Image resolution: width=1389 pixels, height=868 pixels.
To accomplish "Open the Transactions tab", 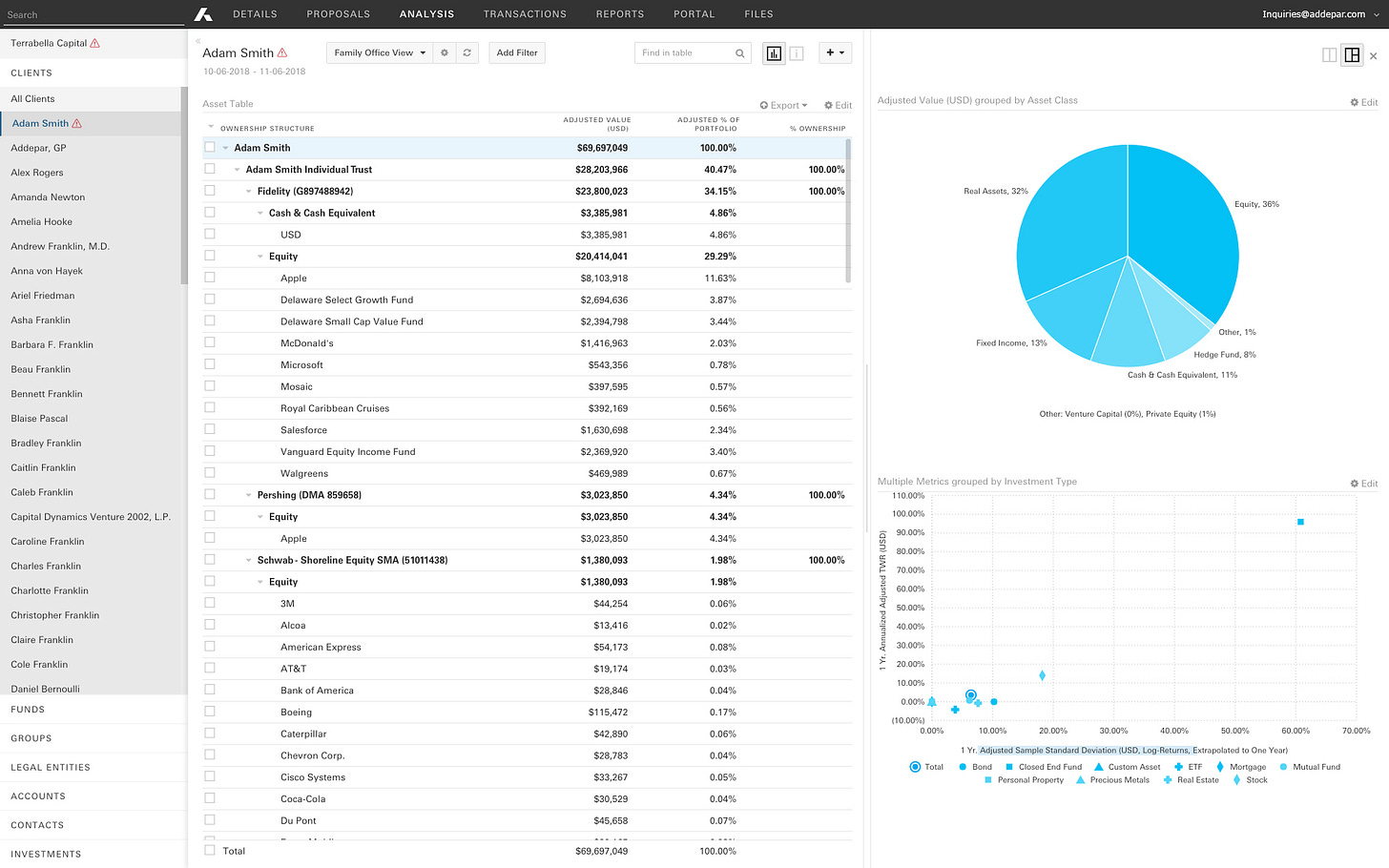I will pyautogui.click(x=525, y=14).
